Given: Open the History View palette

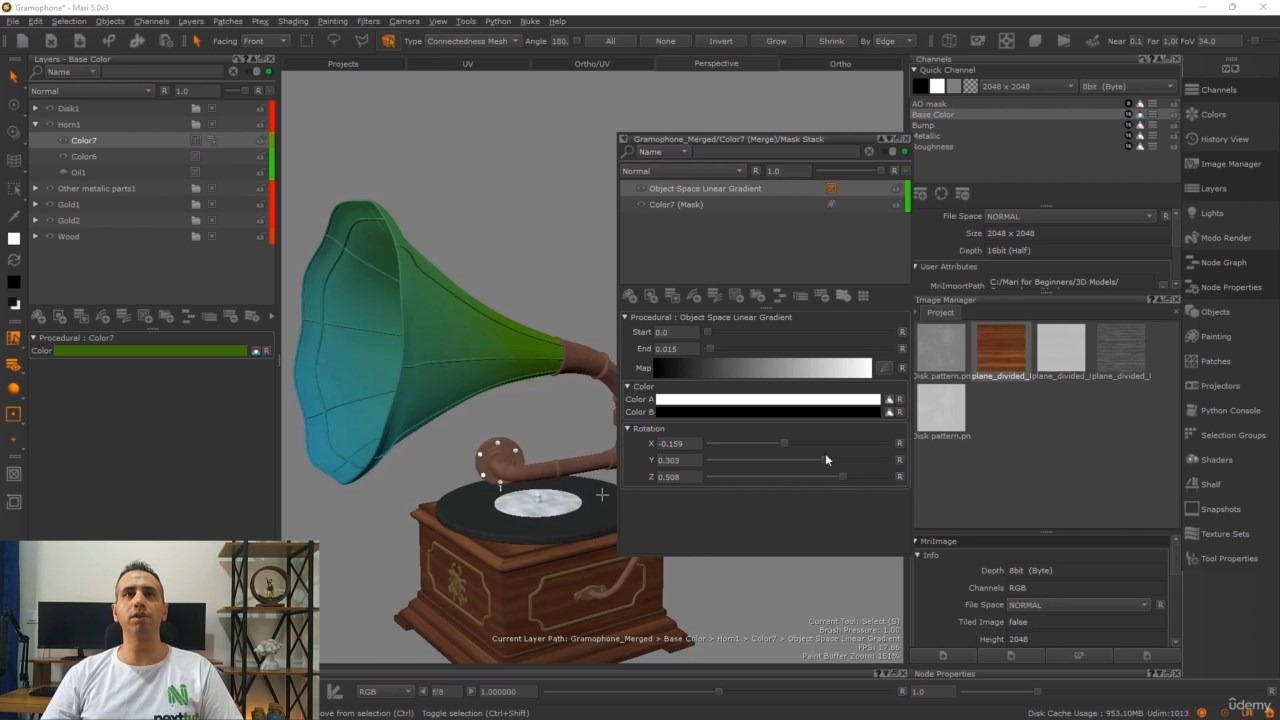Looking at the screenshot, I should point(1217,139).
